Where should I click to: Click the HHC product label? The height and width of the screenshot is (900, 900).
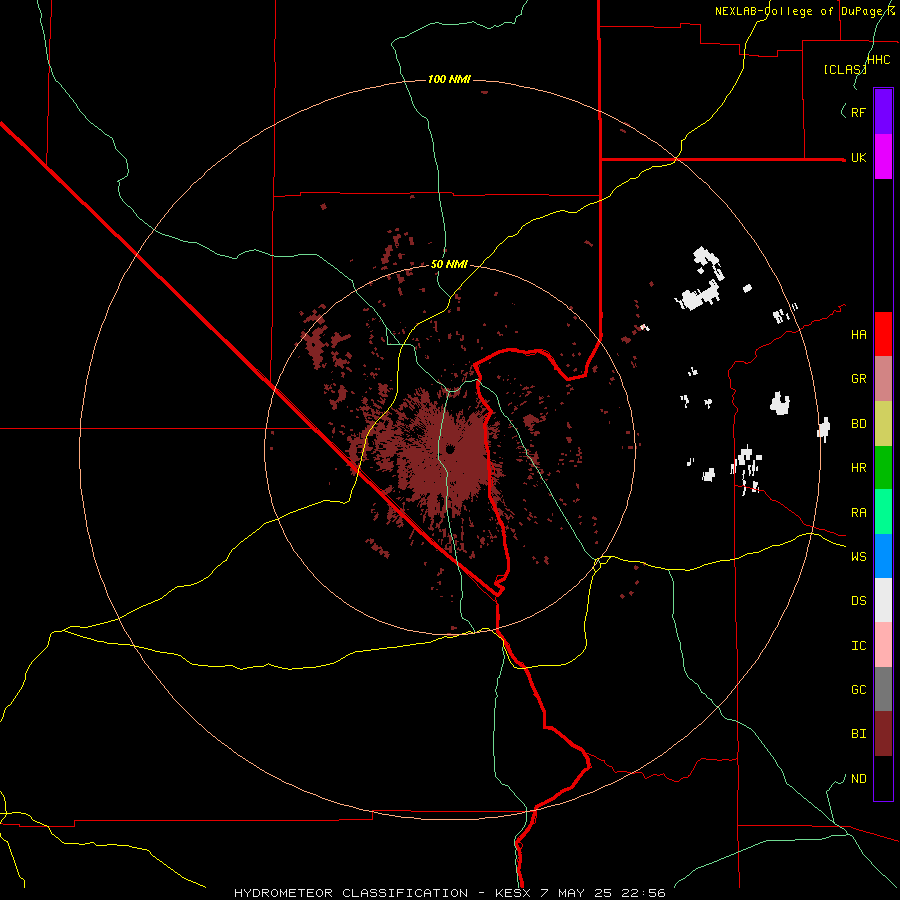pos(878,60)
